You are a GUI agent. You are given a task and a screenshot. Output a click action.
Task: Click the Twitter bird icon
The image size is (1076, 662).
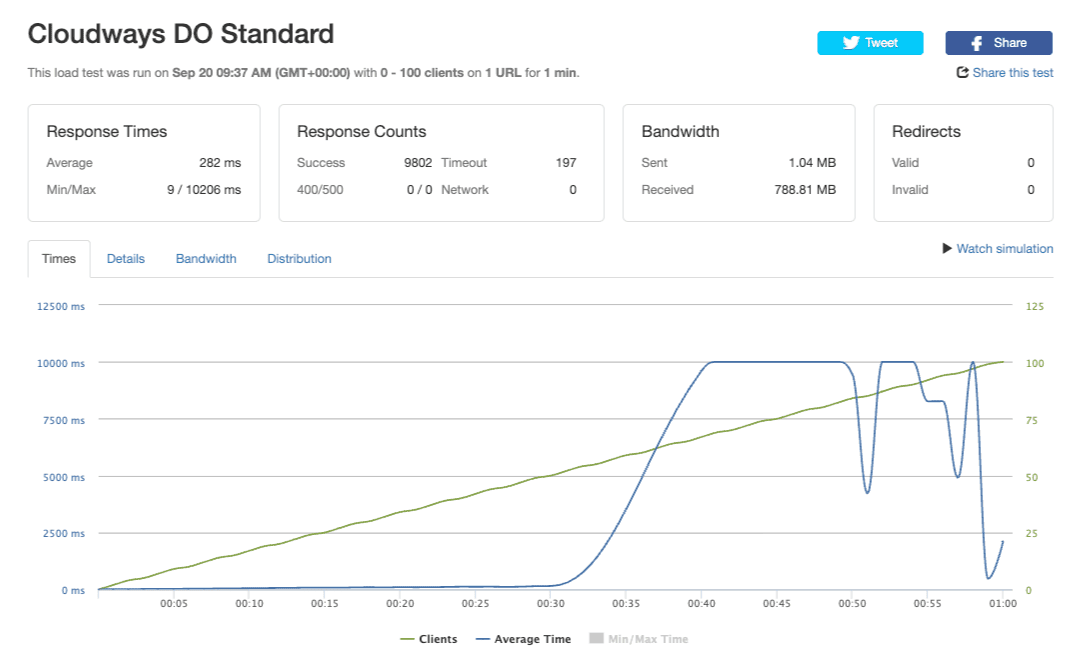pyautogui.click(x=851, y=43)
